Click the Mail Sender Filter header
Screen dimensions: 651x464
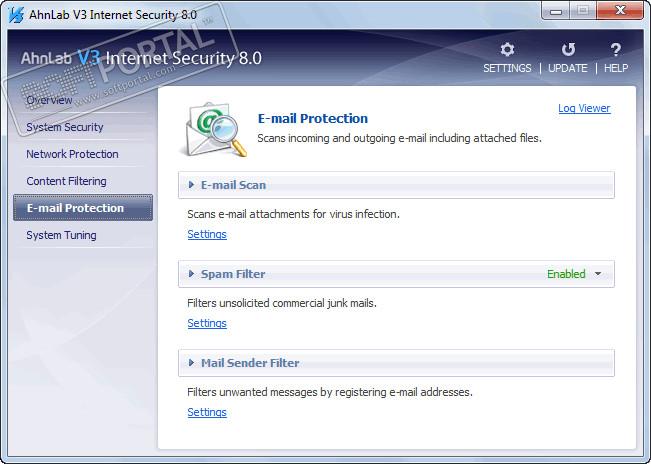[x=396, y=363]
